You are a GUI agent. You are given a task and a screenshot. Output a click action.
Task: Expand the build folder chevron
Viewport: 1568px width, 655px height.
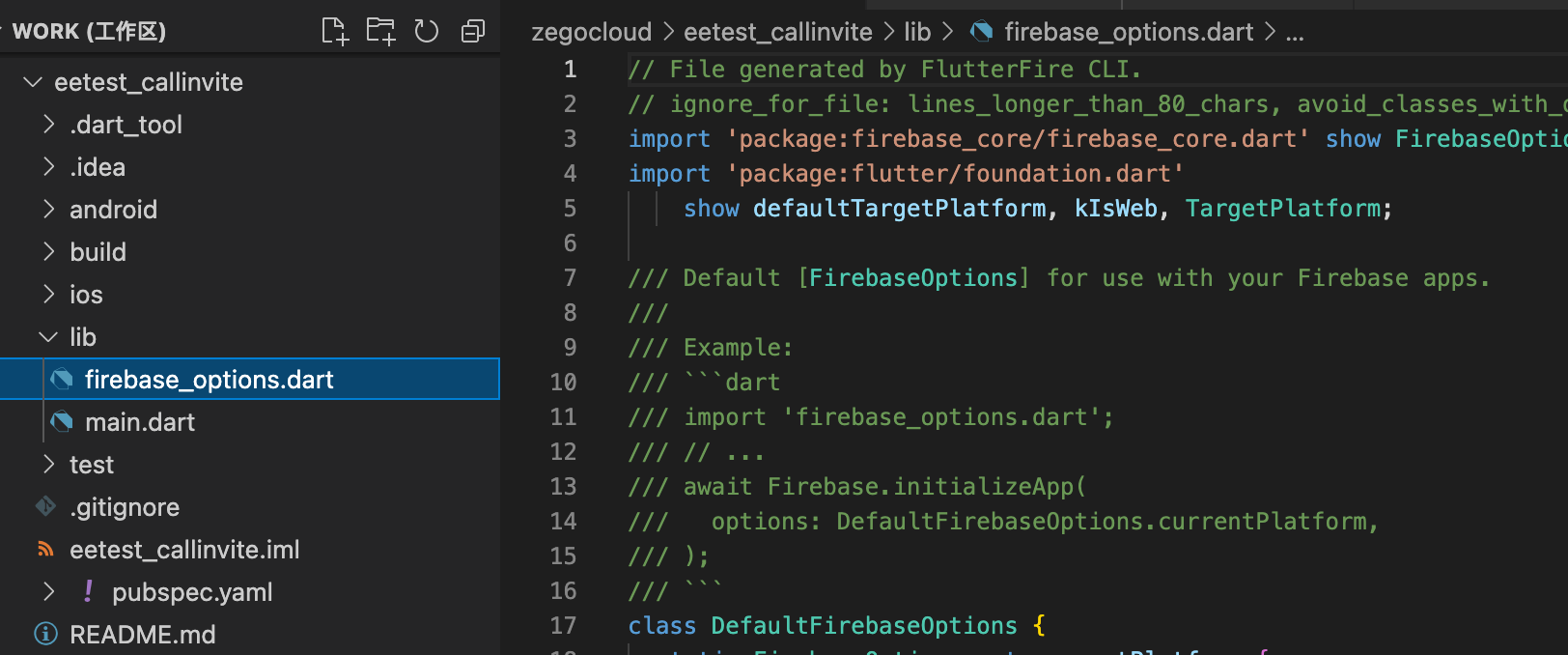[49, 252]
